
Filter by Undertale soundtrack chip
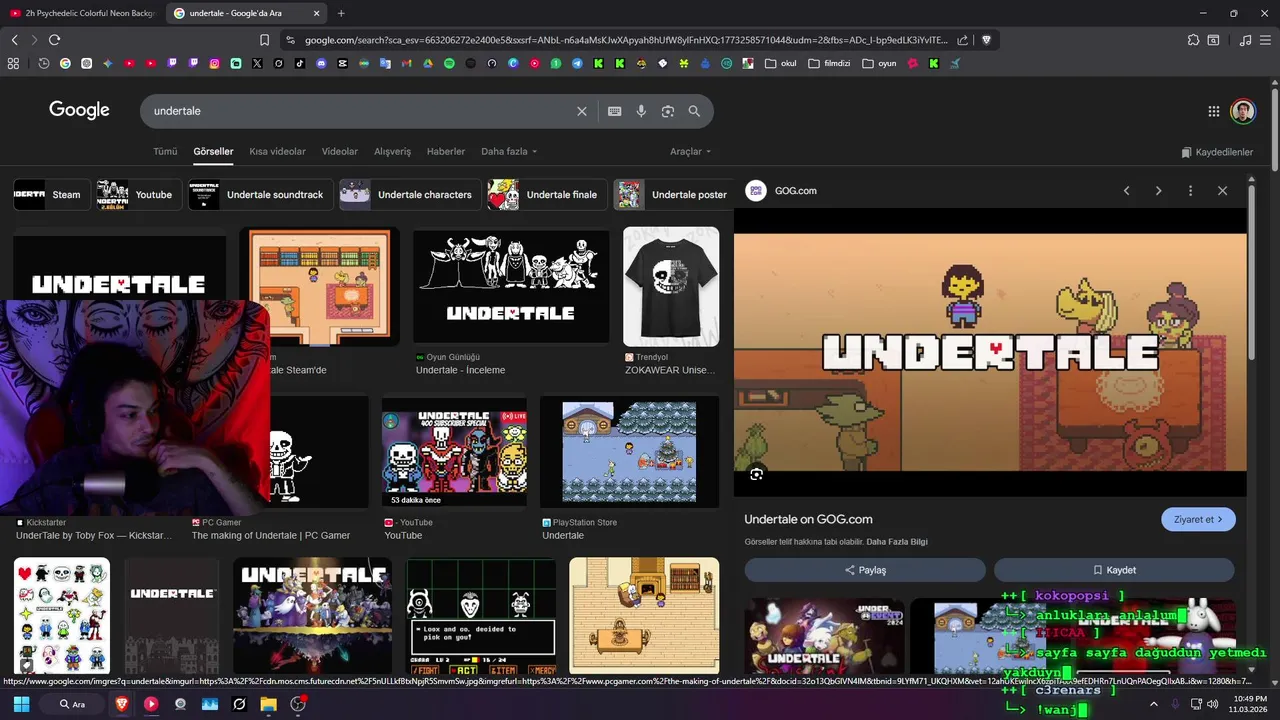(260, 195)
